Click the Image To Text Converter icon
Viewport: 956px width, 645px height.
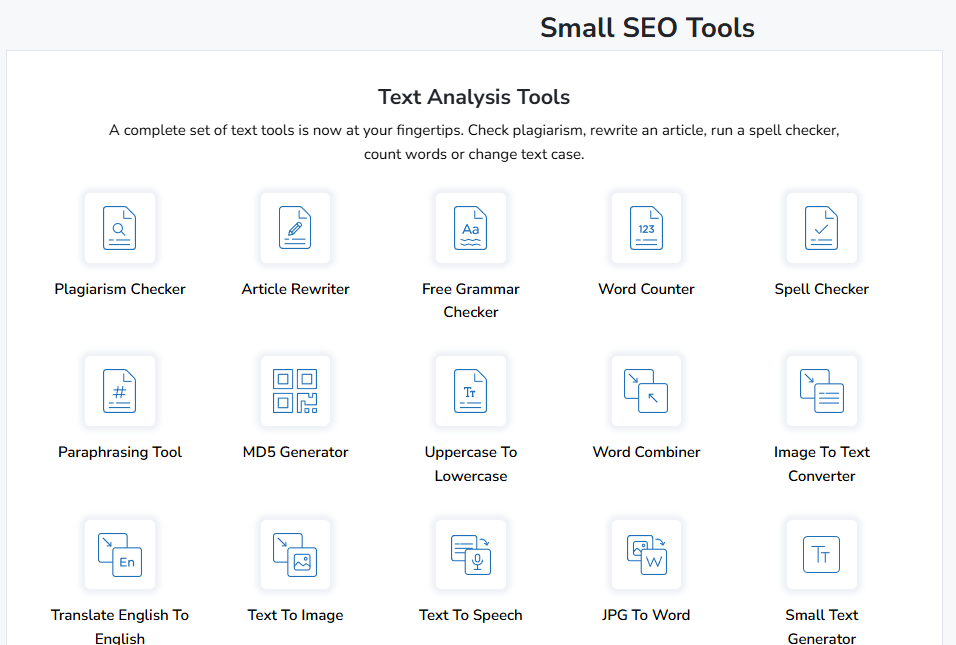pos(822,391)
